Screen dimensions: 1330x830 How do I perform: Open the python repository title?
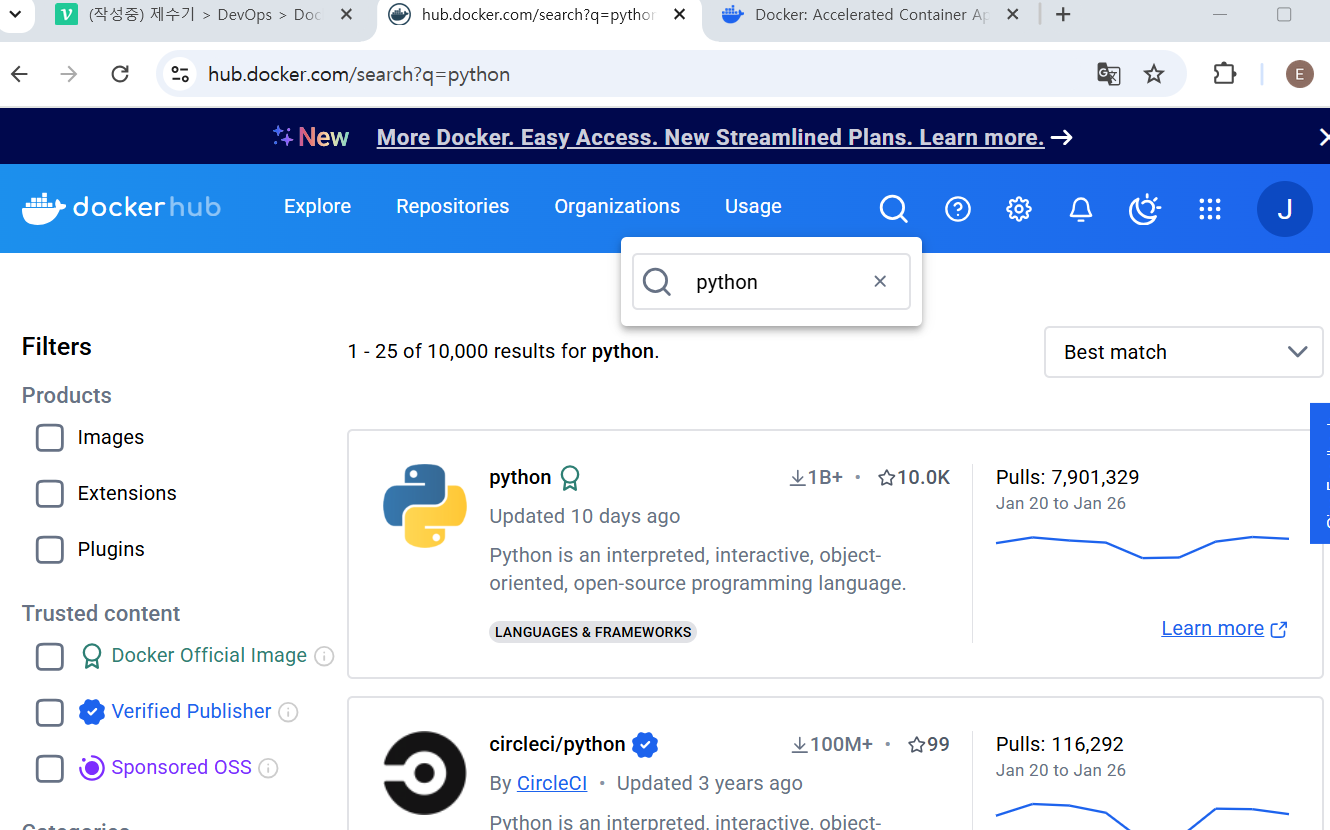[520, 477]
